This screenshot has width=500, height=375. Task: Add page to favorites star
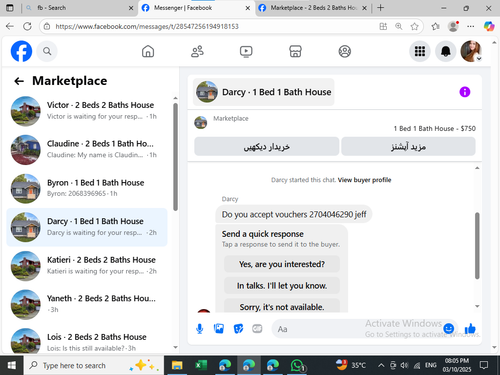point(414,26)
